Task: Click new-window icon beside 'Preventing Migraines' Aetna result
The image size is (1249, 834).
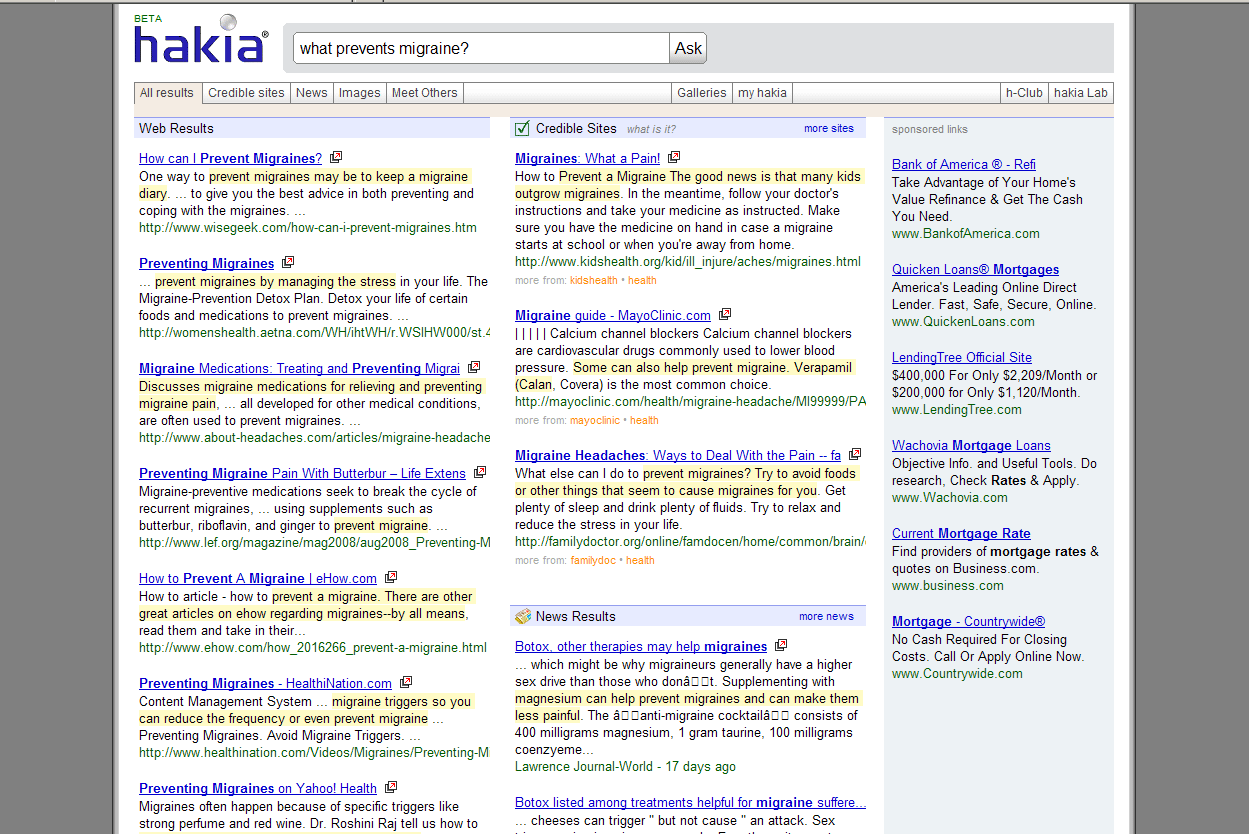Action: pyautogui.click(x=288, y=262)
